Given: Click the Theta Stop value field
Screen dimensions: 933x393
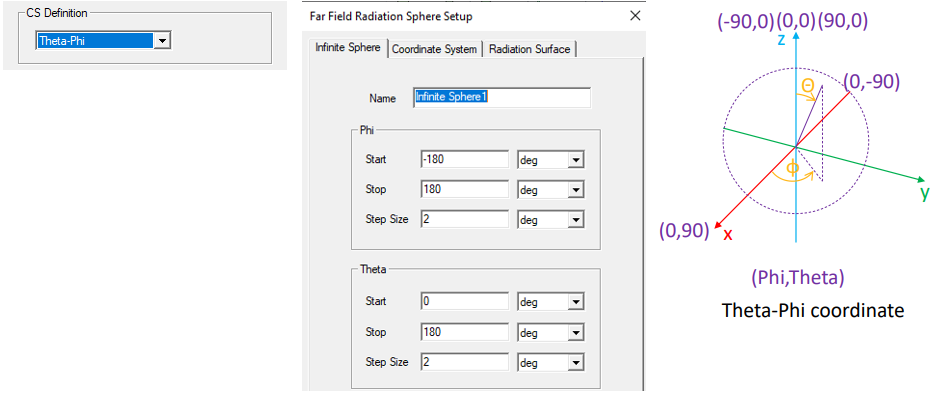Looking at the screenshot, I should coord(465,332).
